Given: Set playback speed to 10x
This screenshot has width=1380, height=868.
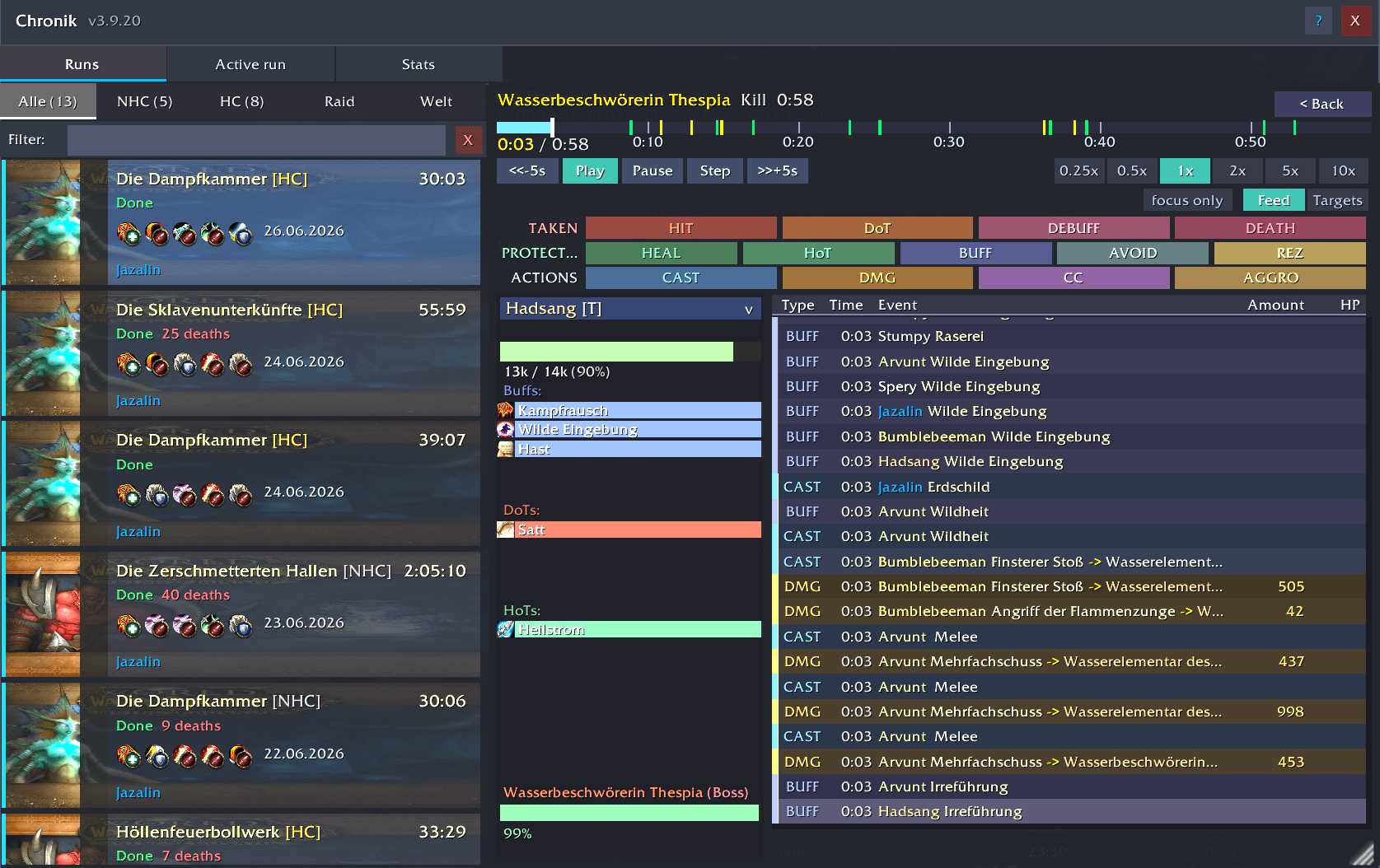Looking at the screenshot, I should click(1344, 170).
